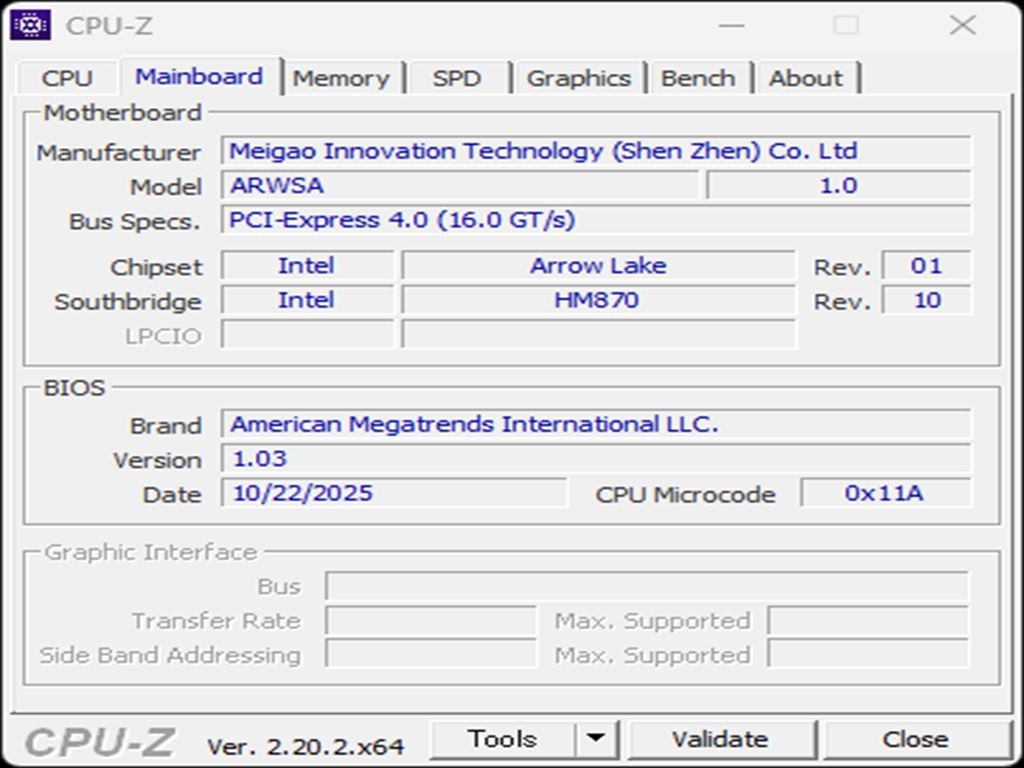Image resolution: width=1024 pixels, height=768 pixels.
Task: Click the BIOS Brand American Megatrends field
Action: pos(596,424)
